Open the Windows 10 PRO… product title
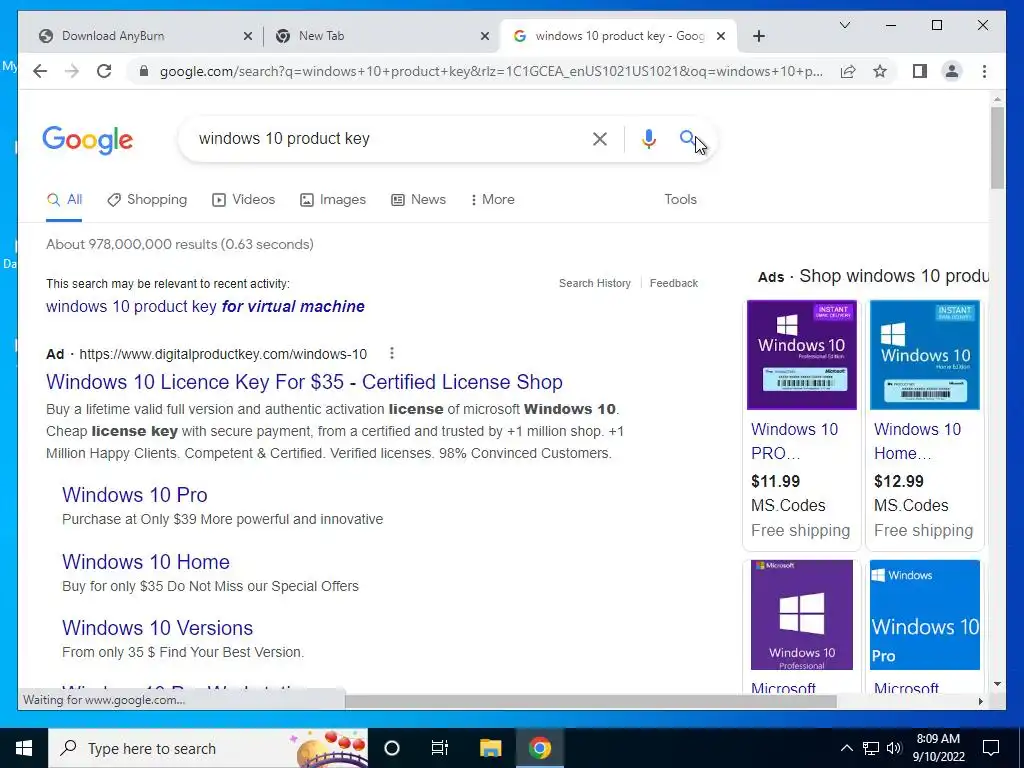Viewport: 1024px width, 768px height. tap(794, 441)
